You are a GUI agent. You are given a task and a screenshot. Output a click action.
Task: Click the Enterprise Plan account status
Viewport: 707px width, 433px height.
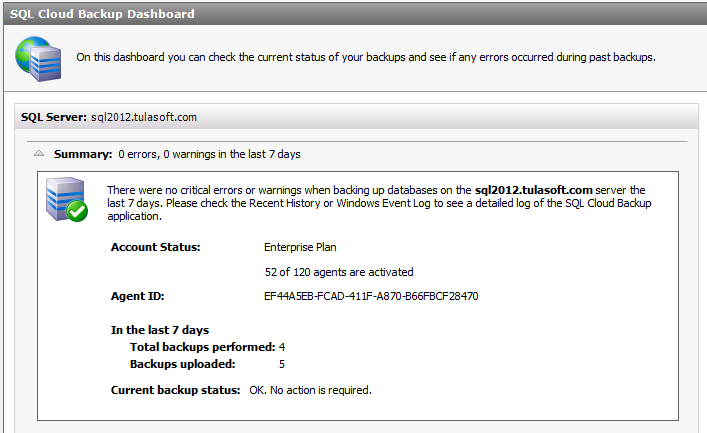[300, 247]
